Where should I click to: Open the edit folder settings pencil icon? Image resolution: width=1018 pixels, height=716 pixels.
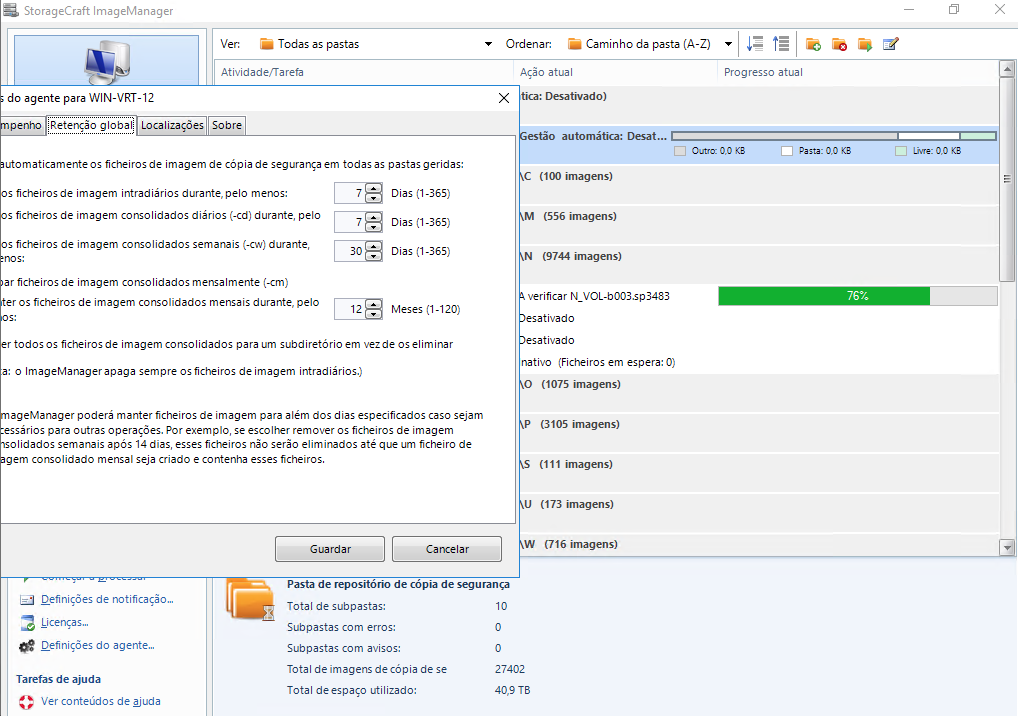(x=891, y=44)
